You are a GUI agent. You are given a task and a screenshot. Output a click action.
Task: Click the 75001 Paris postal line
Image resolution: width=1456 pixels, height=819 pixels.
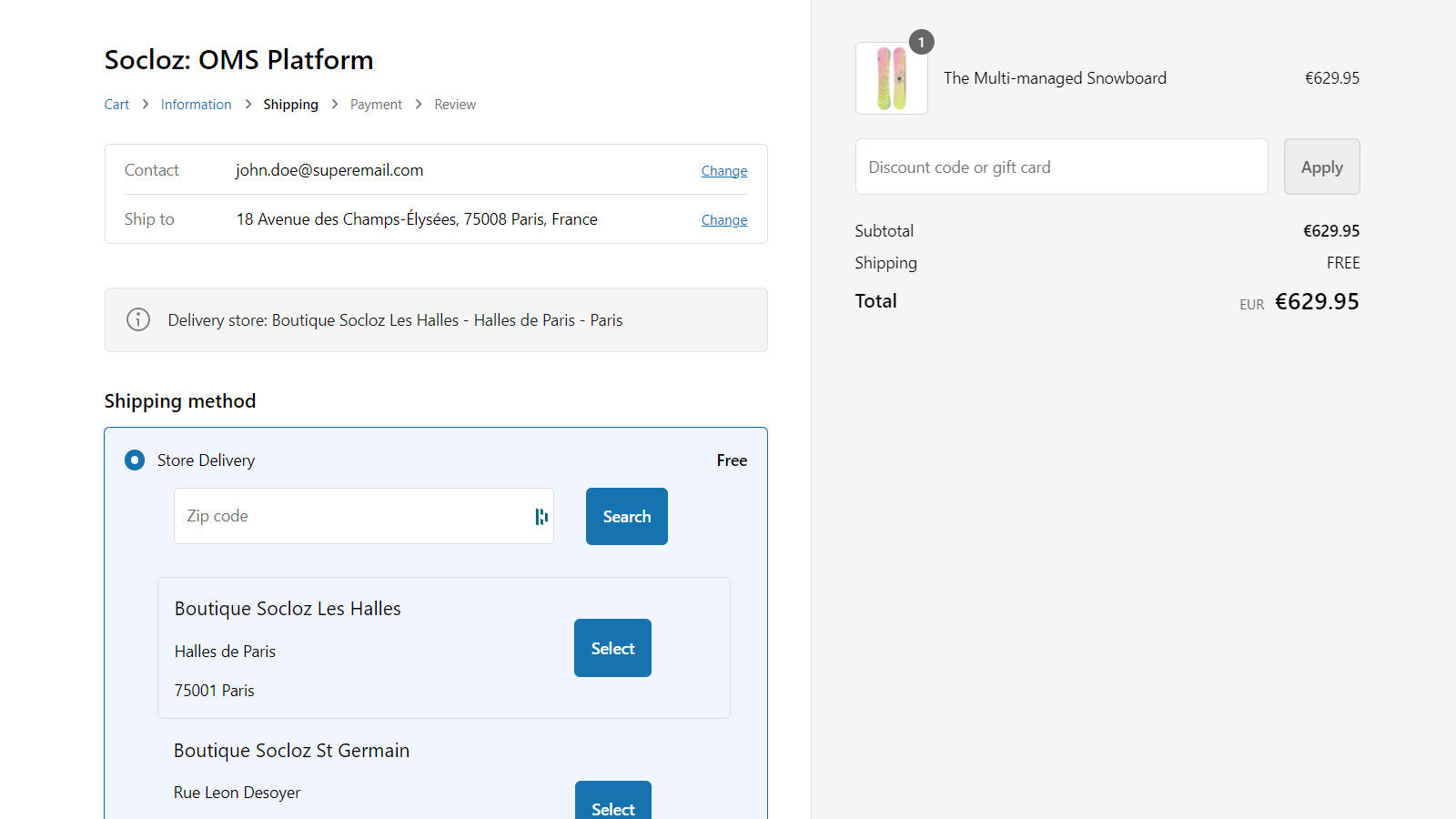tap(215, 691)
